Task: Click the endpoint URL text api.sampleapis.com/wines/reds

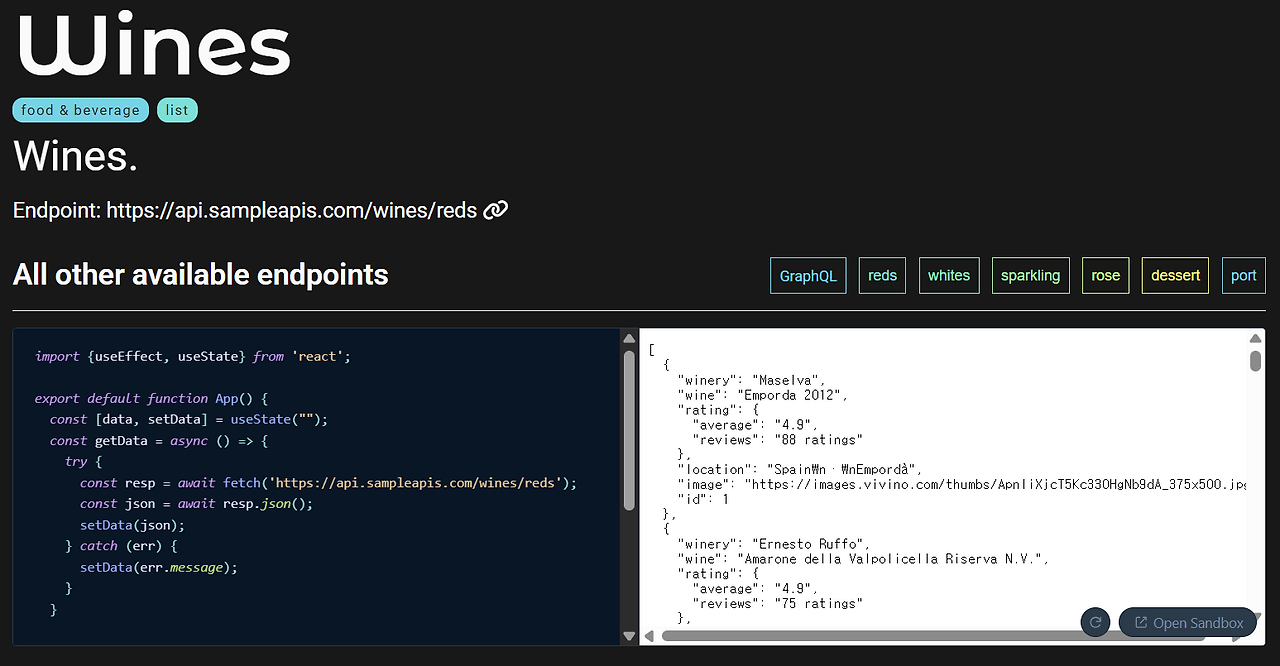Action: coord(292,211)
